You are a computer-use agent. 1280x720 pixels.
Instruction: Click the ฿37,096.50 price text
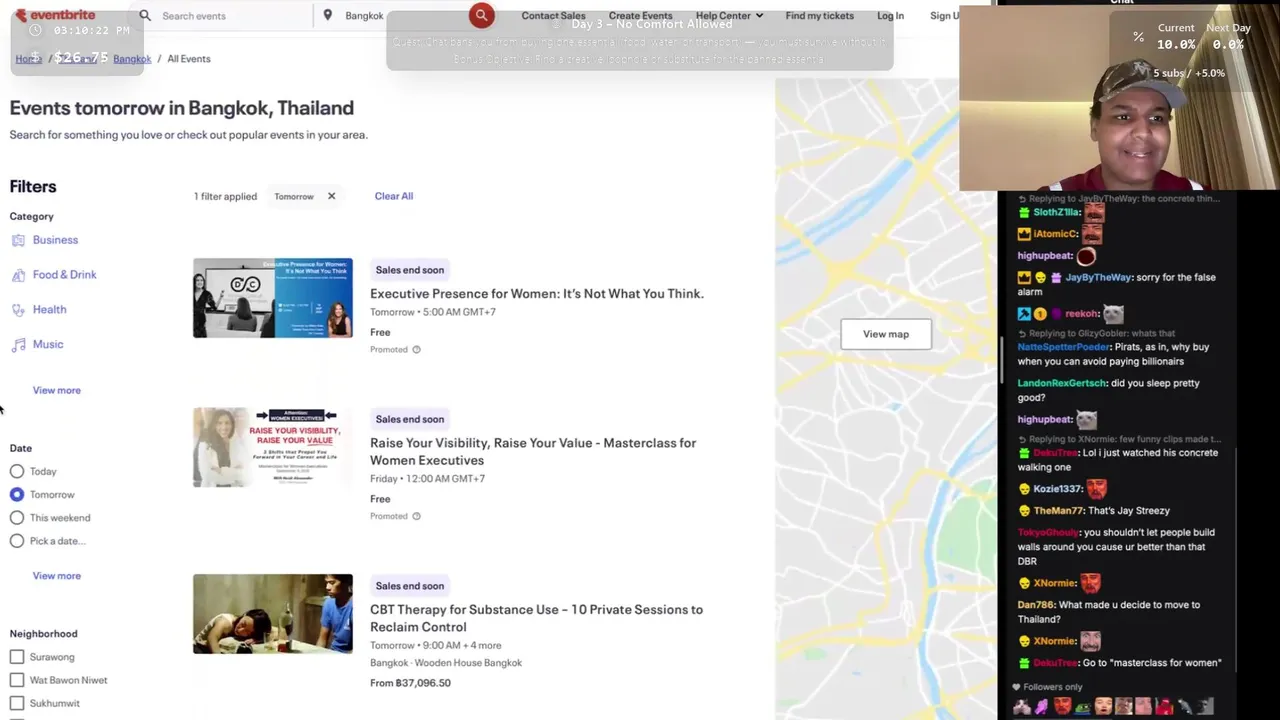(410, 683)
